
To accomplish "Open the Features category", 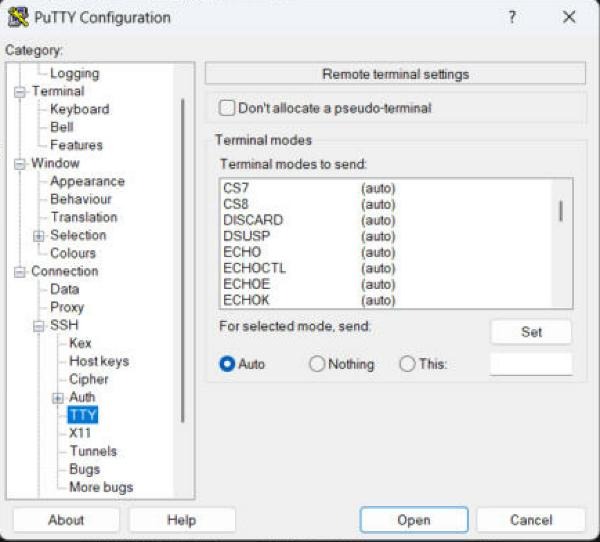I will pyautogui.click(x=77, y=145).
